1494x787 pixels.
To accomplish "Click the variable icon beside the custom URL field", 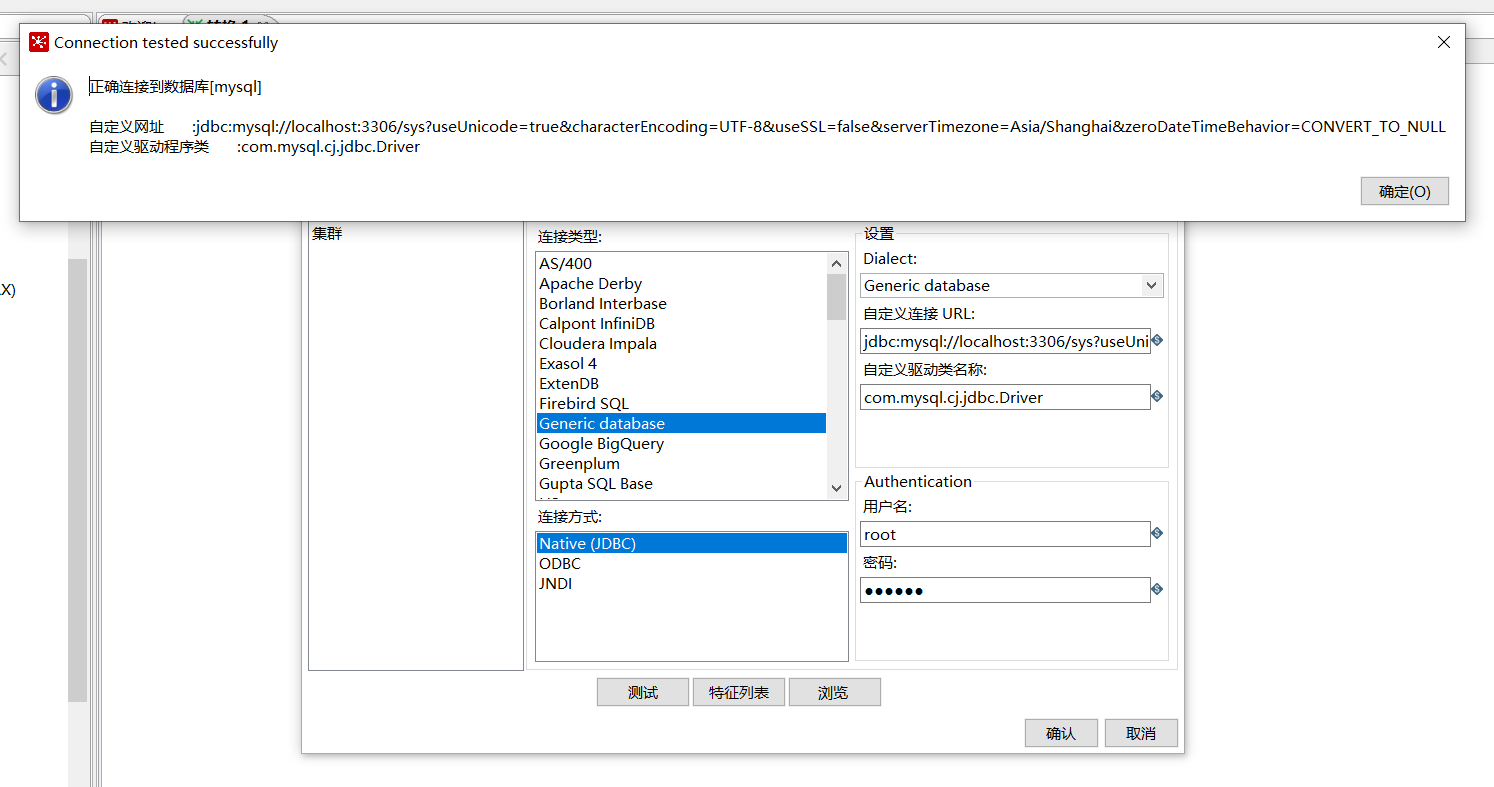I will click(1157, 340).
